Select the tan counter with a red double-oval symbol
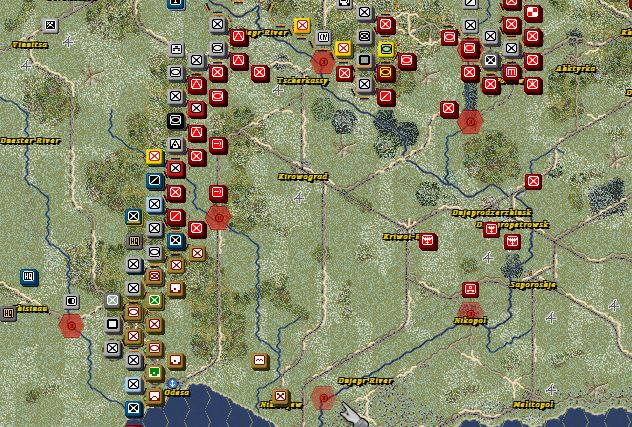 [155, 276]
